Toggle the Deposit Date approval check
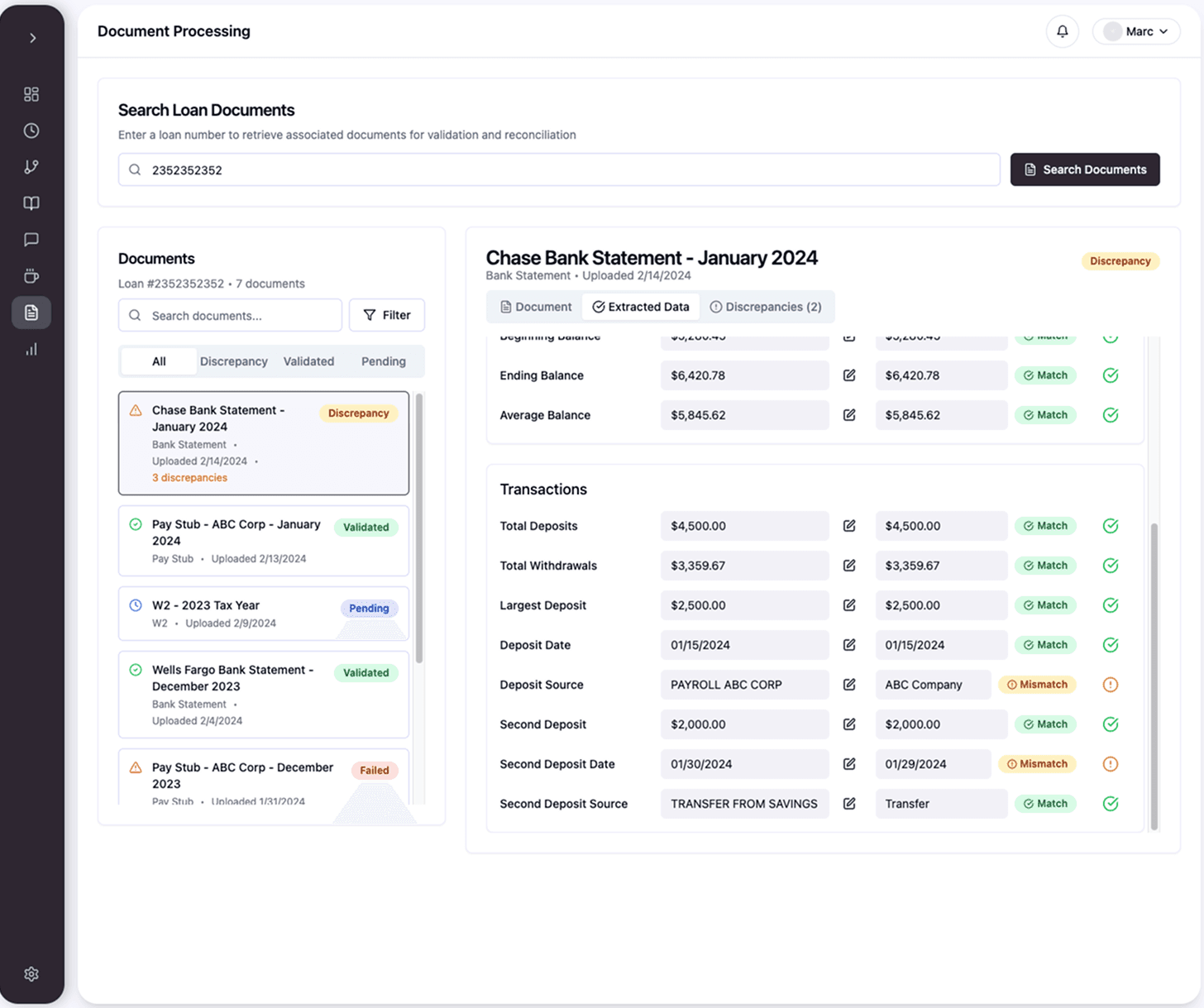This screenshot has height=1008, width=1204. pyautogui.click(x=1111, y=645)
